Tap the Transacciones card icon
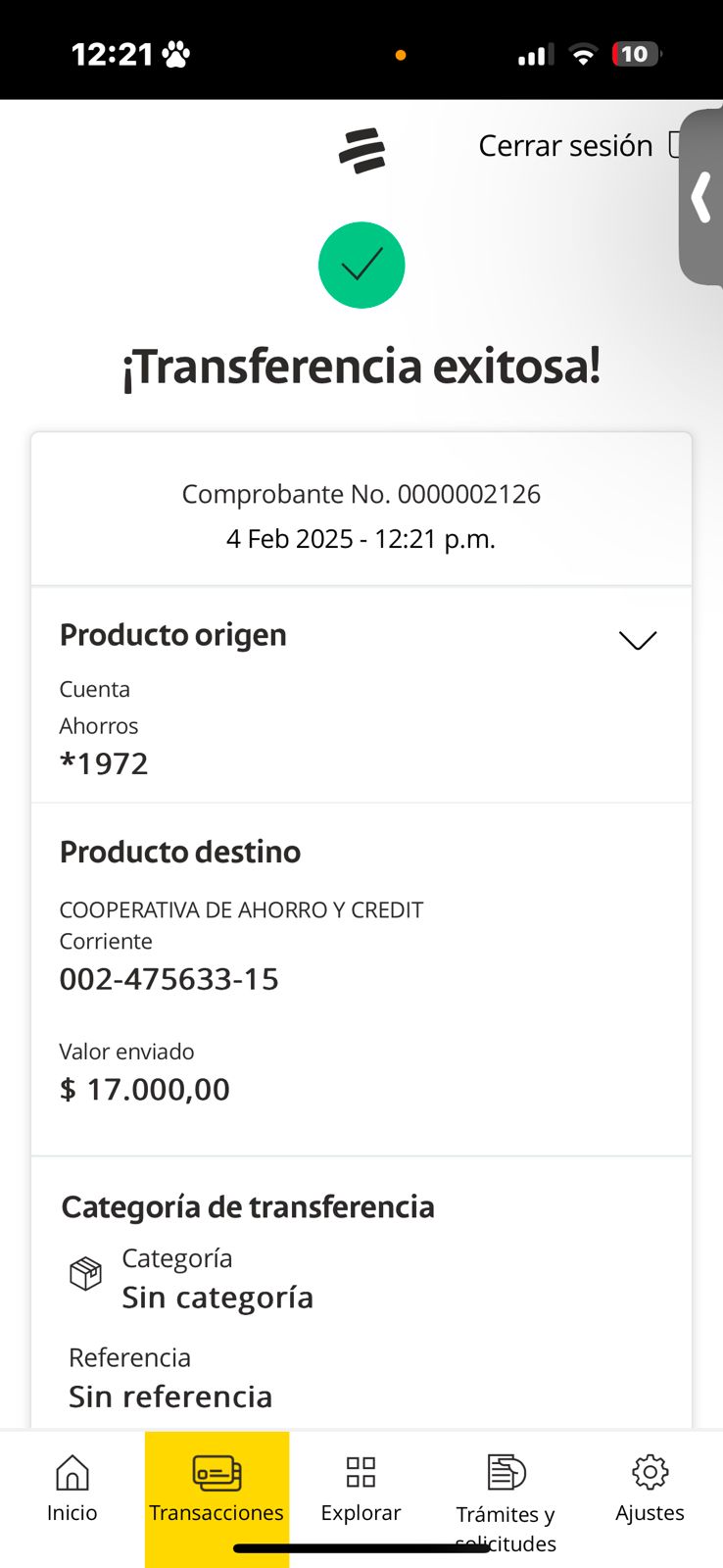This screenshot has height=1568, width=723. tap(217, 1472)
